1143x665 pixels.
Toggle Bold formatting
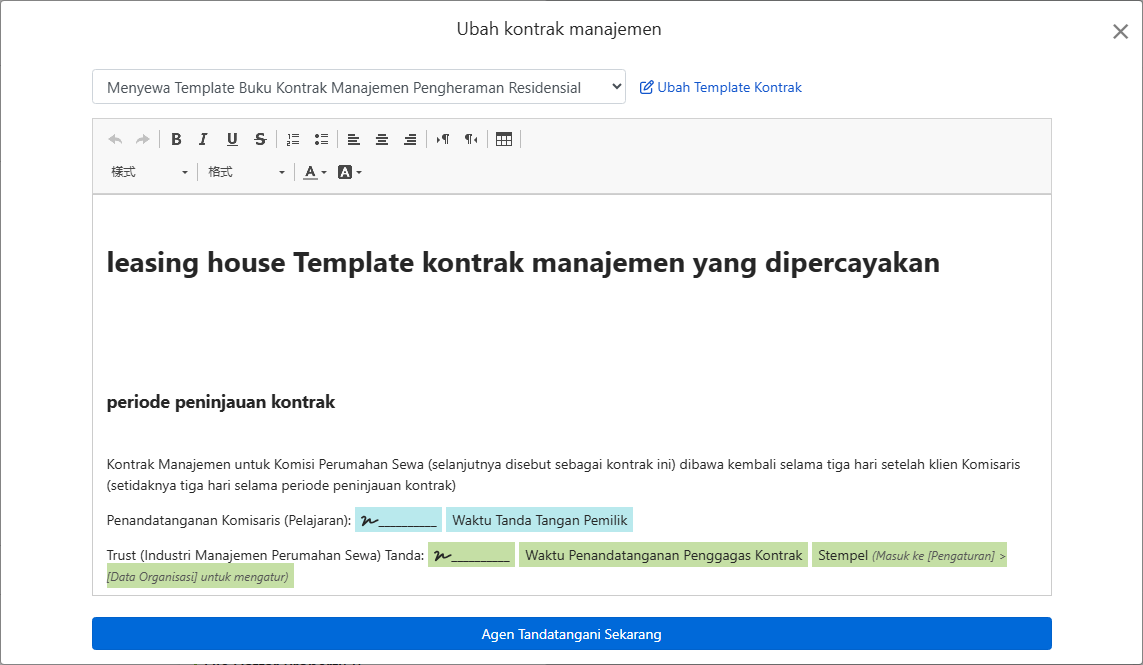tap(176, 139)
